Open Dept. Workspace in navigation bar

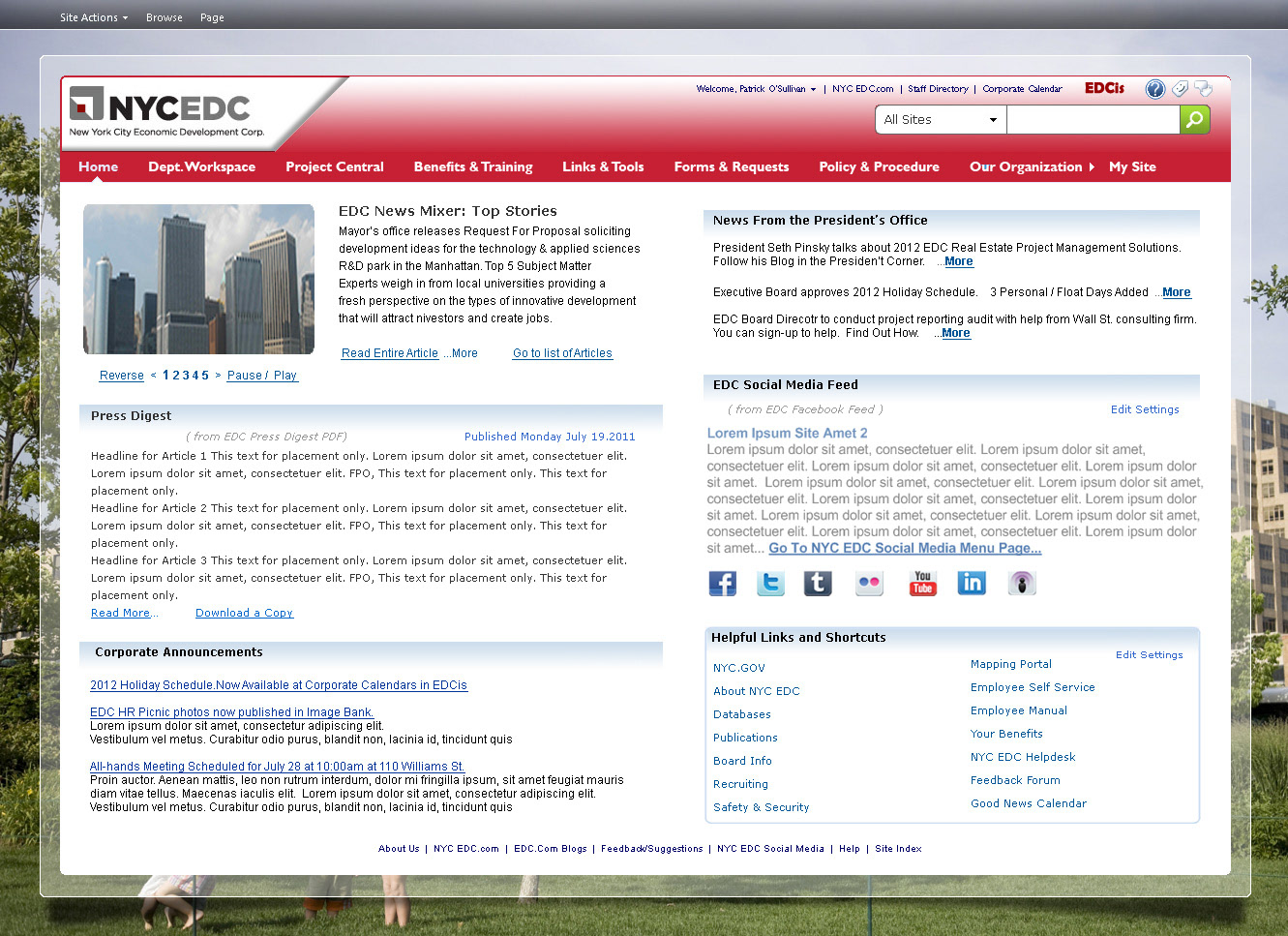pos(201,166)
